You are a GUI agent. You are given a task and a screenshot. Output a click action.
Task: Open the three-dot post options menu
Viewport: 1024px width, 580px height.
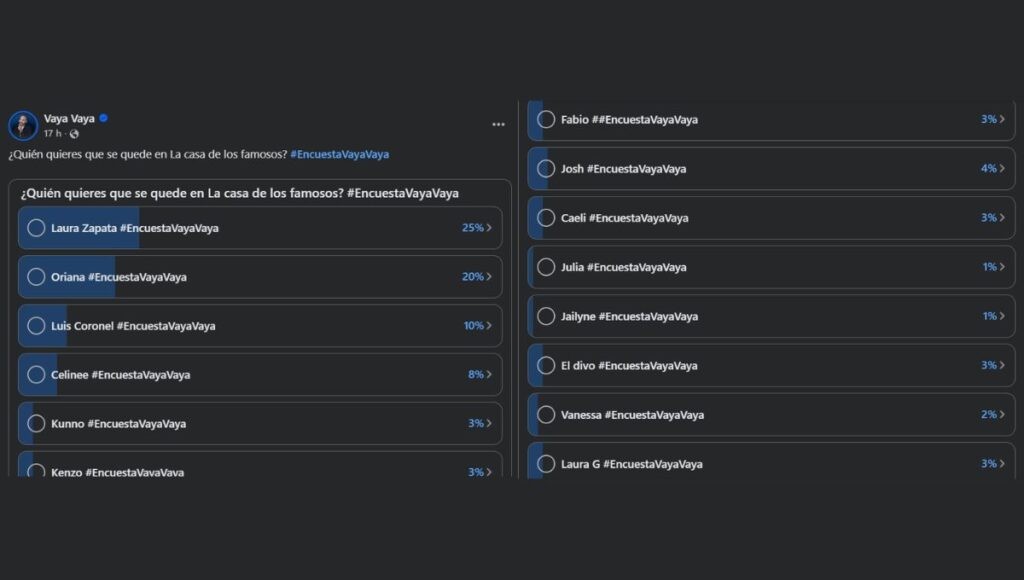coord(498,125)
